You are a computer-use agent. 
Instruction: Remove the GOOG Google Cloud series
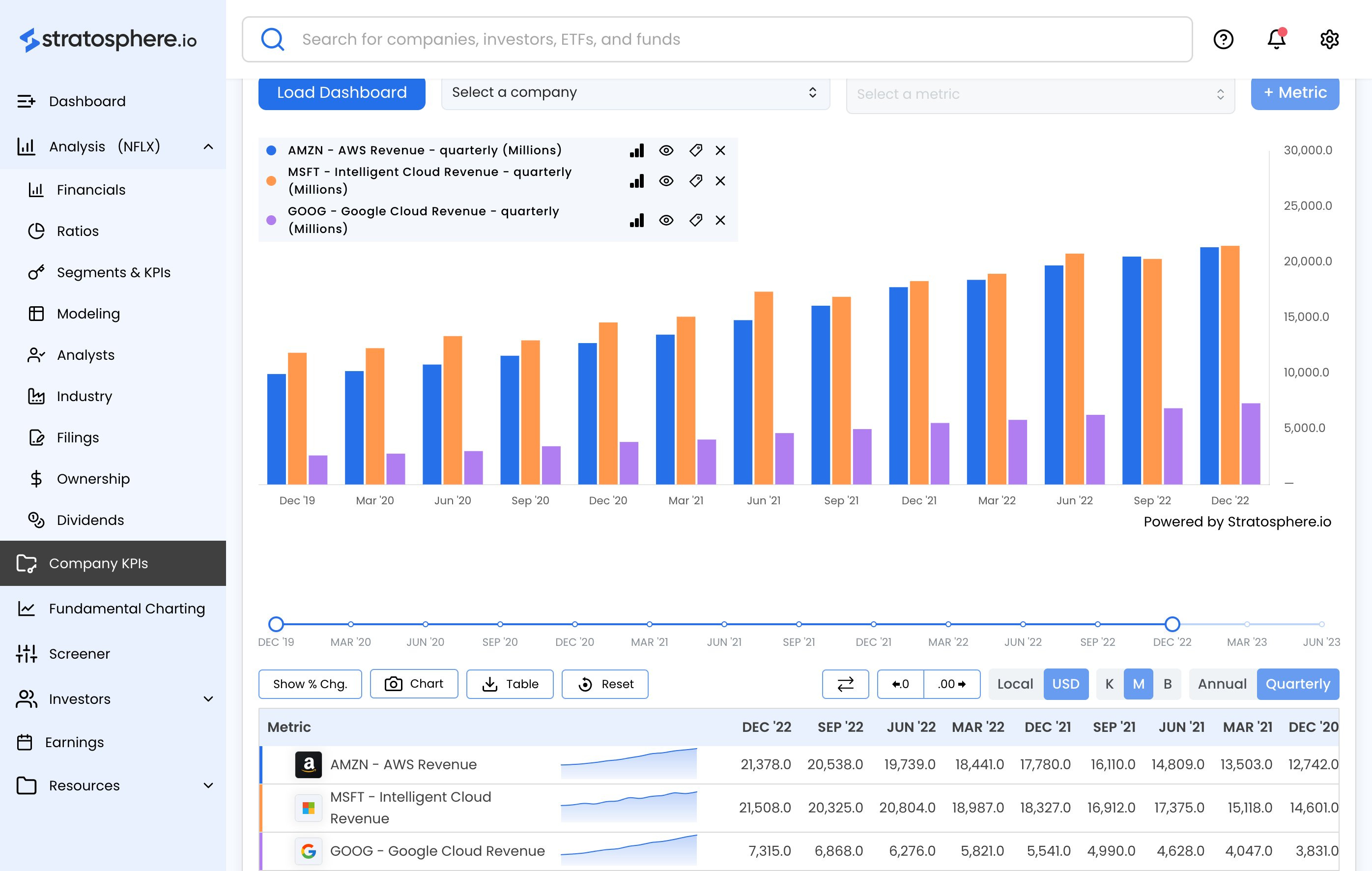[x=720, y=221]
